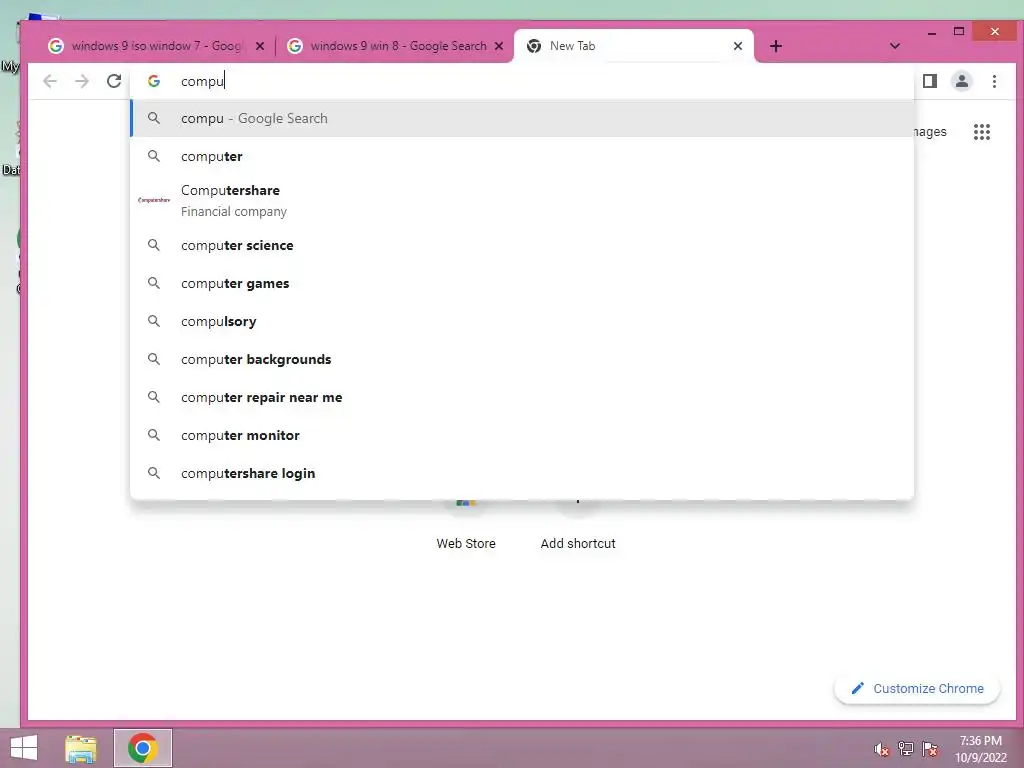Select the New Tab tab

coord(635,46)
